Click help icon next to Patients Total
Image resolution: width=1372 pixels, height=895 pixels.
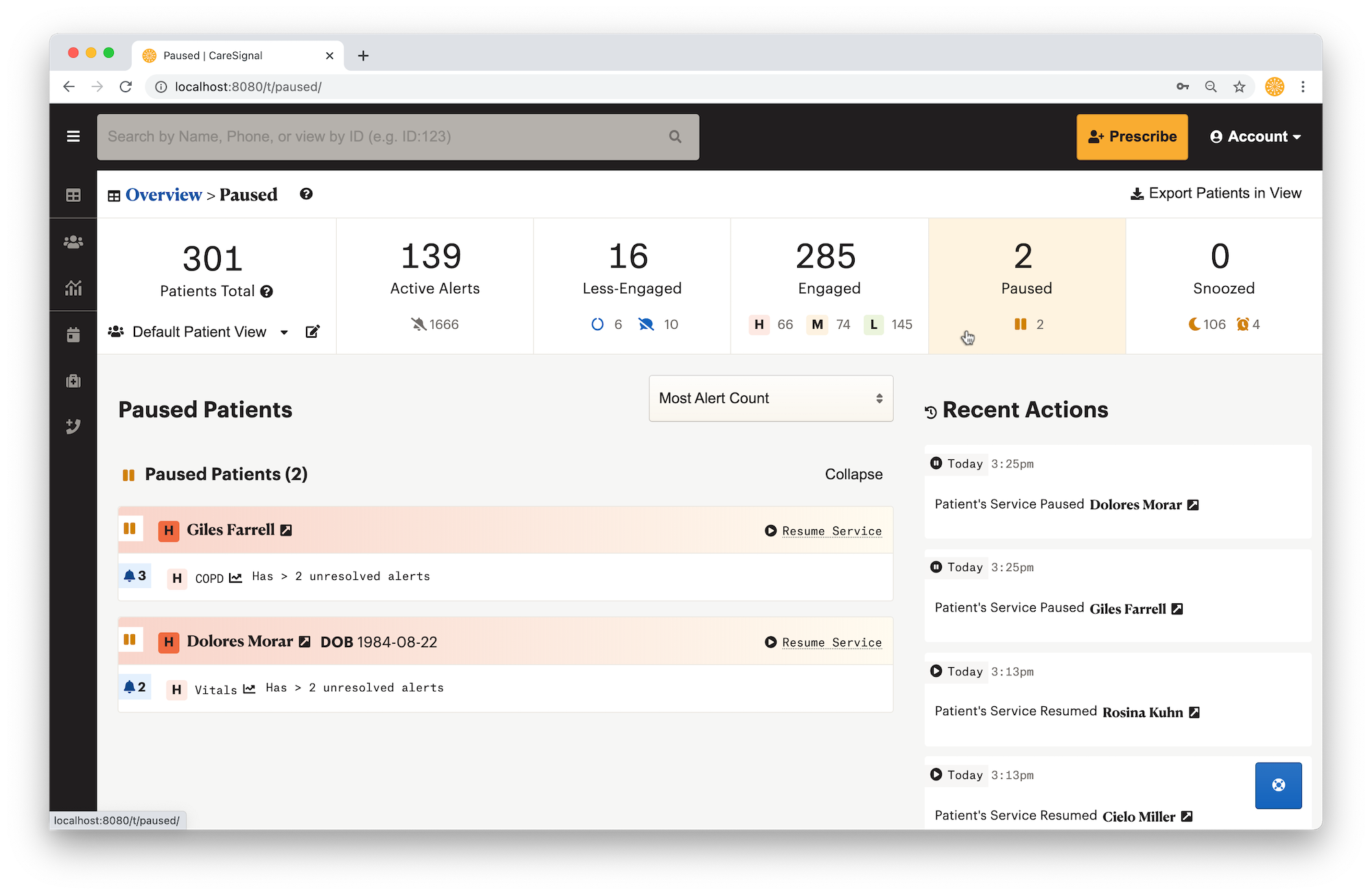[x=267, y=292]
